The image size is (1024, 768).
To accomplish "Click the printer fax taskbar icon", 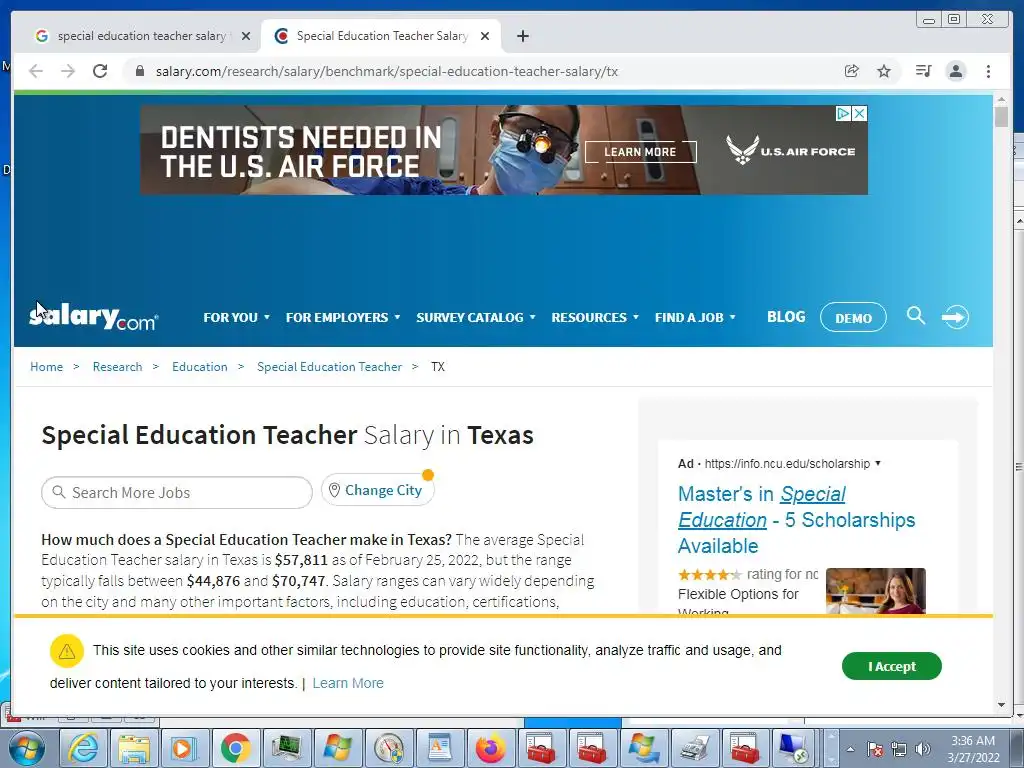I will (694, 748).
